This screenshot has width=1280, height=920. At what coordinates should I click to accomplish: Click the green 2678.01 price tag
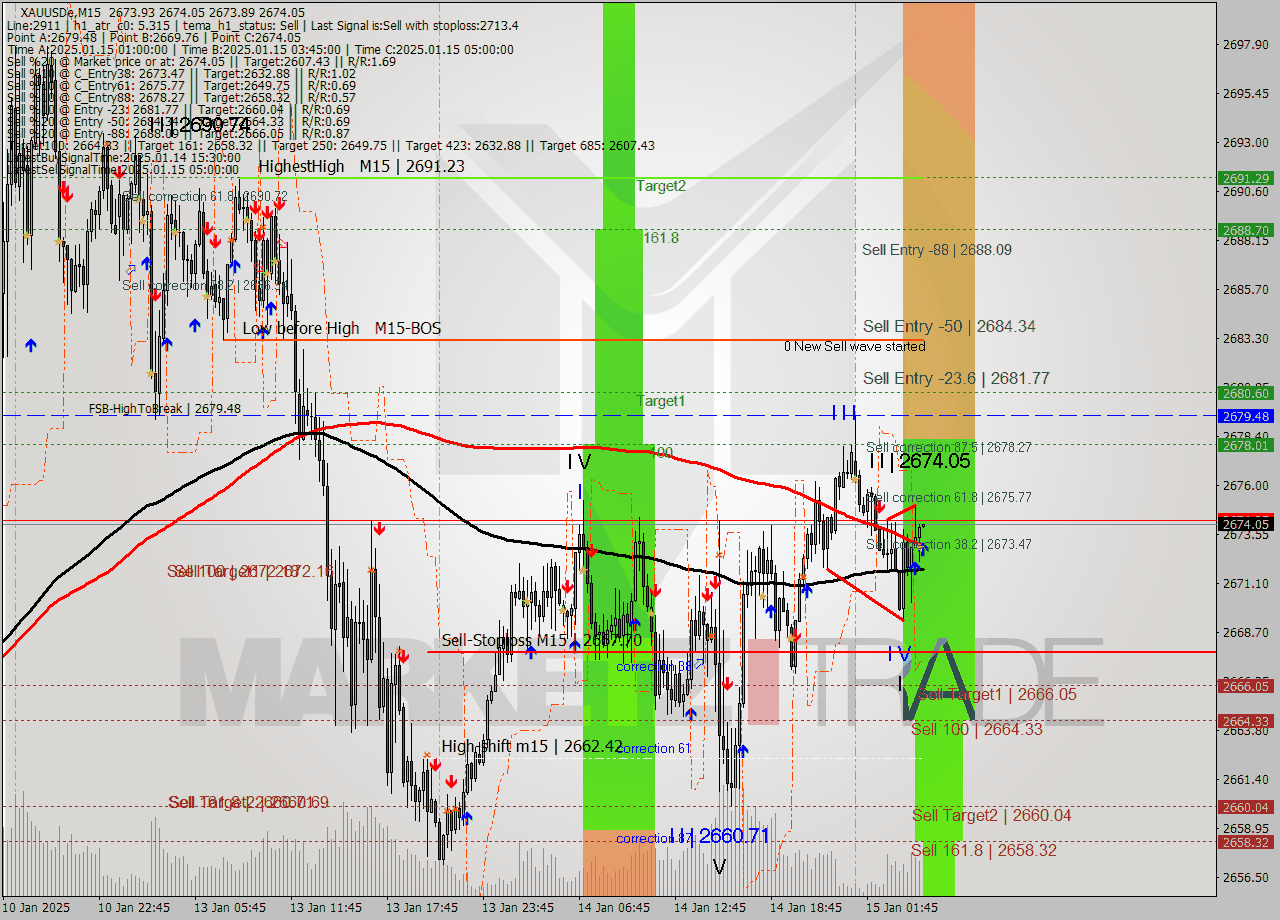[x=1245, y=445]
